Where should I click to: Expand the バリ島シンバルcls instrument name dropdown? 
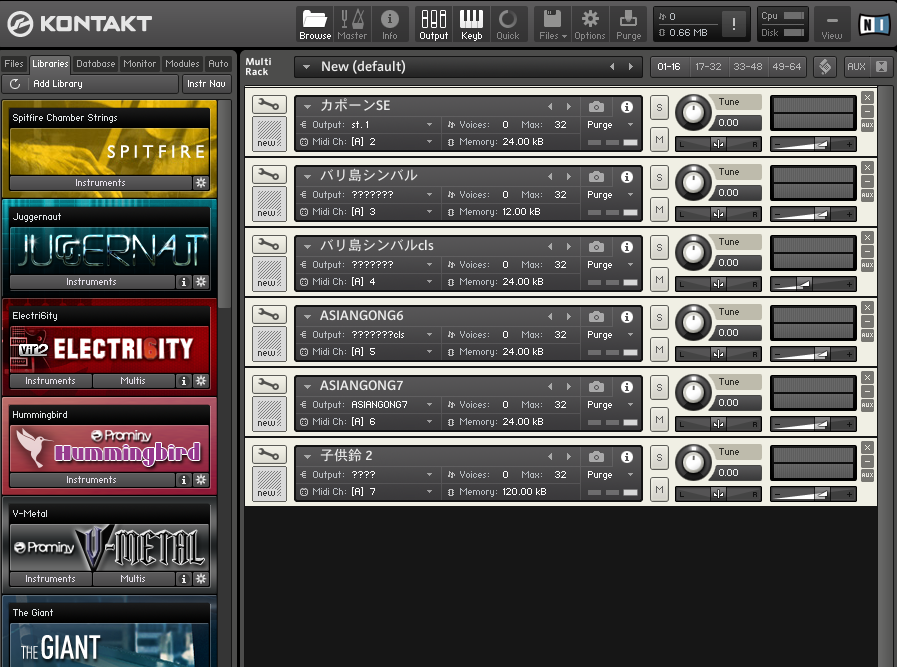point(307,247)
